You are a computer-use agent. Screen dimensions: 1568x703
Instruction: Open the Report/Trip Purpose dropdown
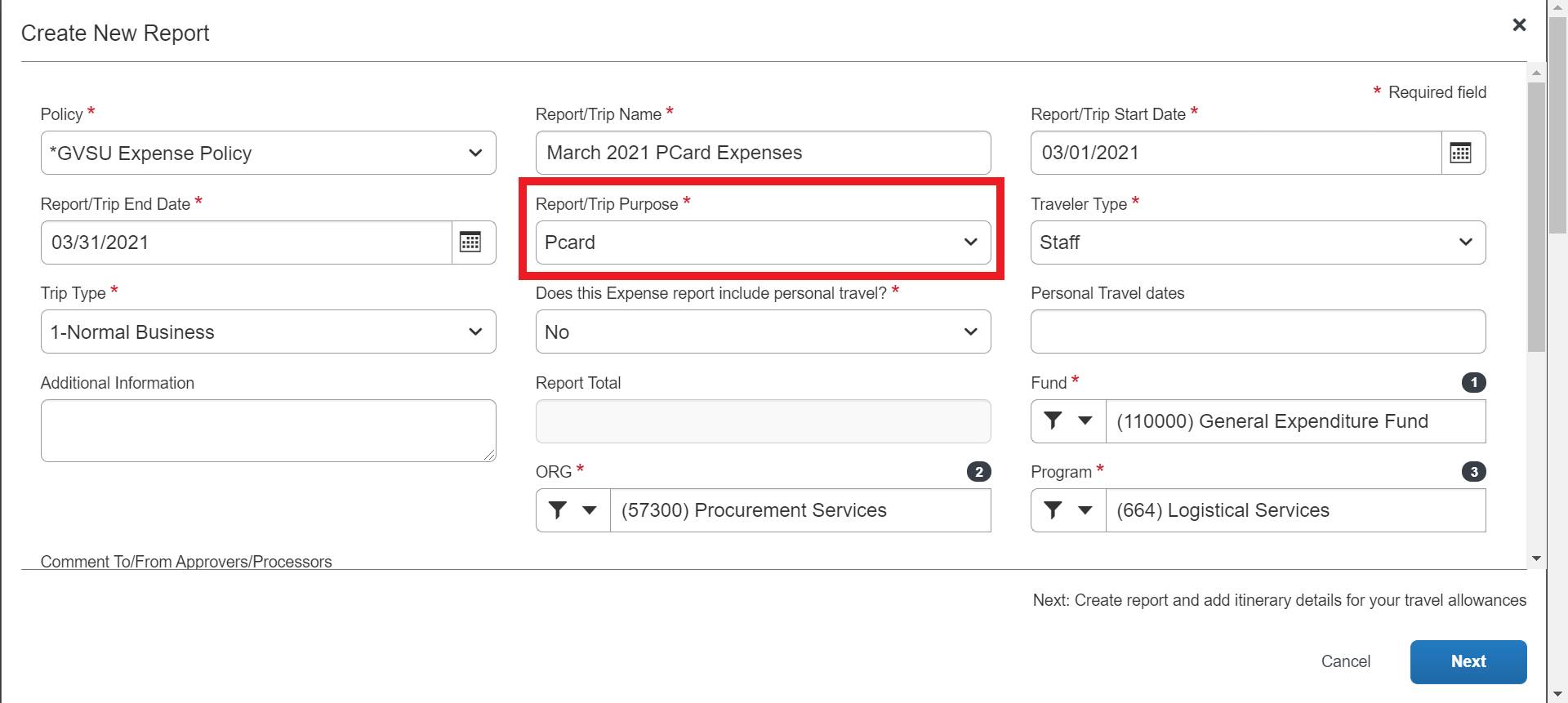[x=762, y=242]
